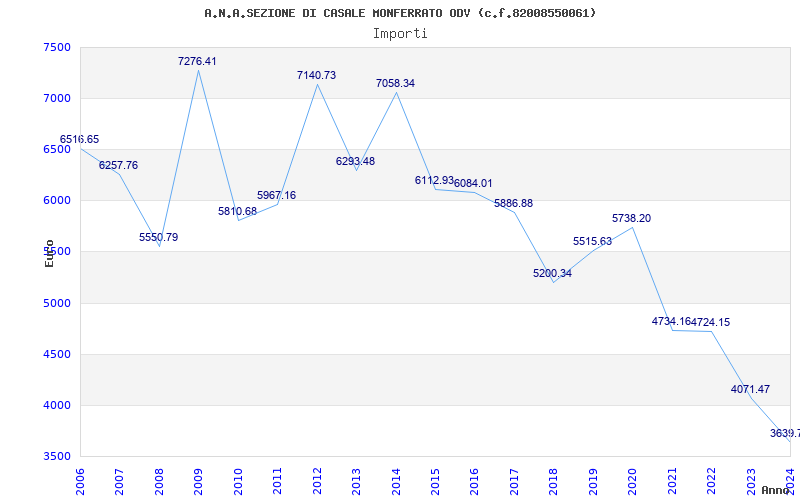
Task: Click x-axis year 2007
Action: pos(119,481)
